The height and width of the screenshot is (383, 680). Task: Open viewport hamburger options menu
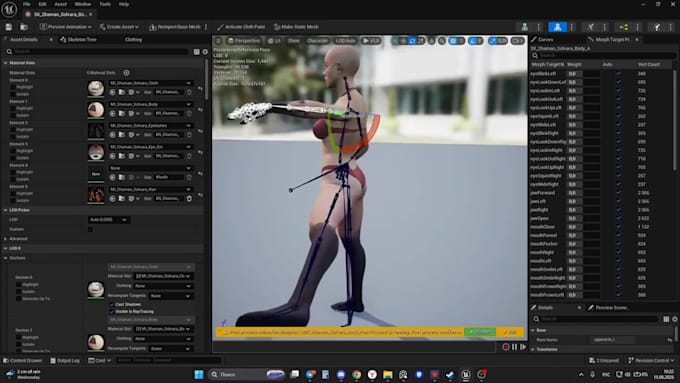coord(219,41)
